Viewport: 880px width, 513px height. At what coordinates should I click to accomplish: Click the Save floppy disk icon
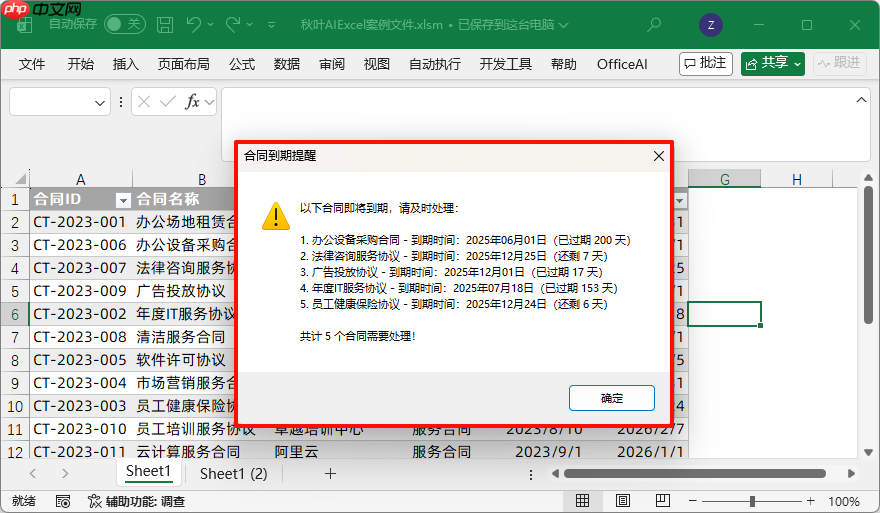pyautogui.click(x=164, y=24)
